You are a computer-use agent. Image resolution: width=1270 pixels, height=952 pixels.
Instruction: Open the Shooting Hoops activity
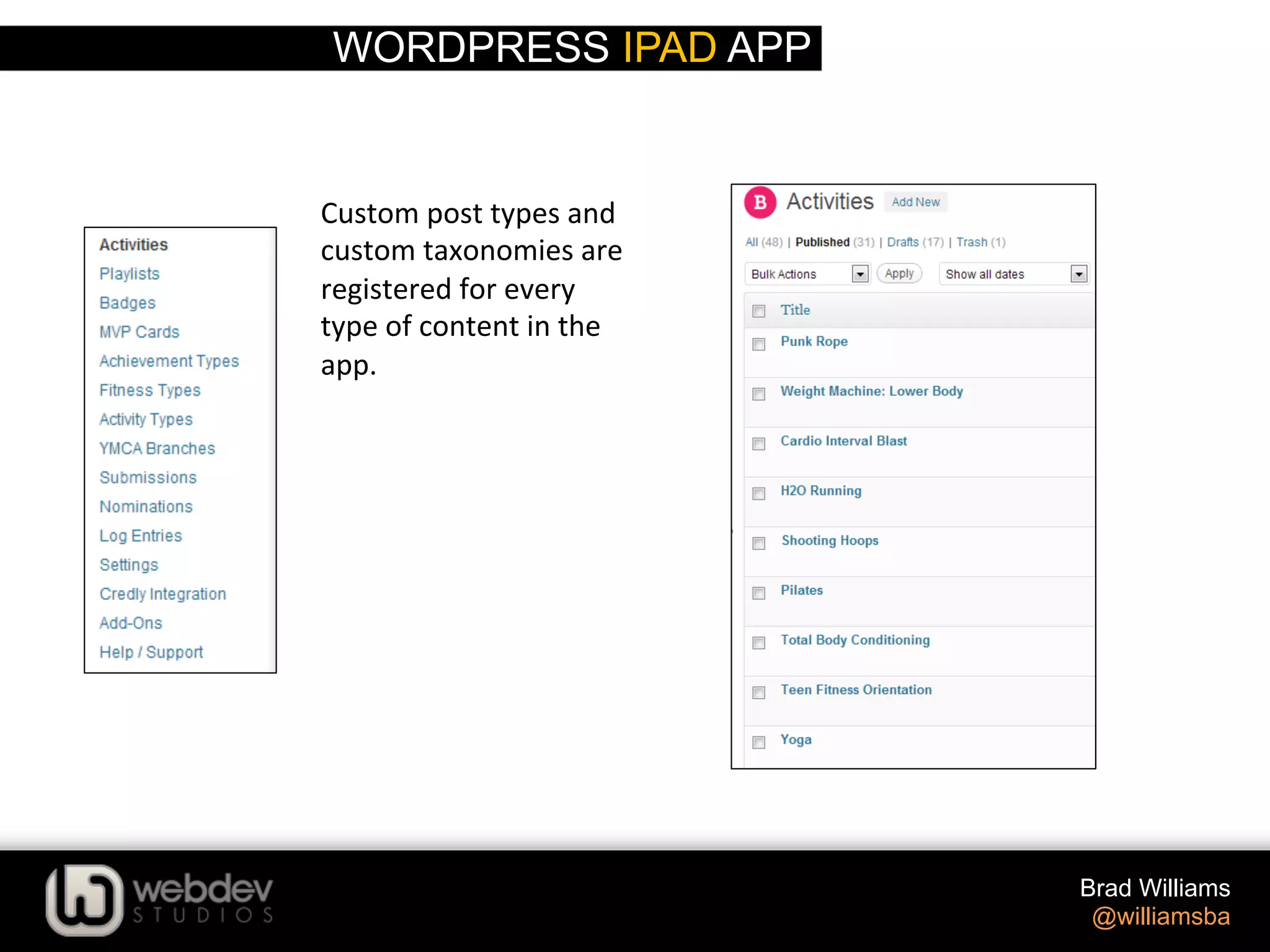tap(830, 540)
